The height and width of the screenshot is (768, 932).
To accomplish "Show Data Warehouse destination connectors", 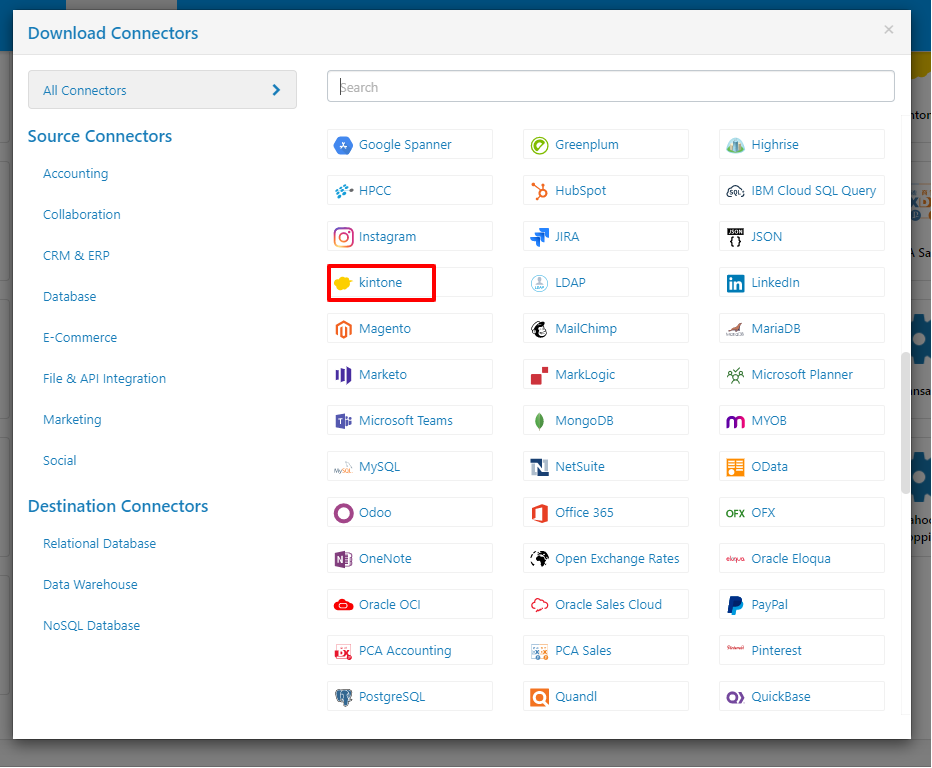I will coord(90,584).
